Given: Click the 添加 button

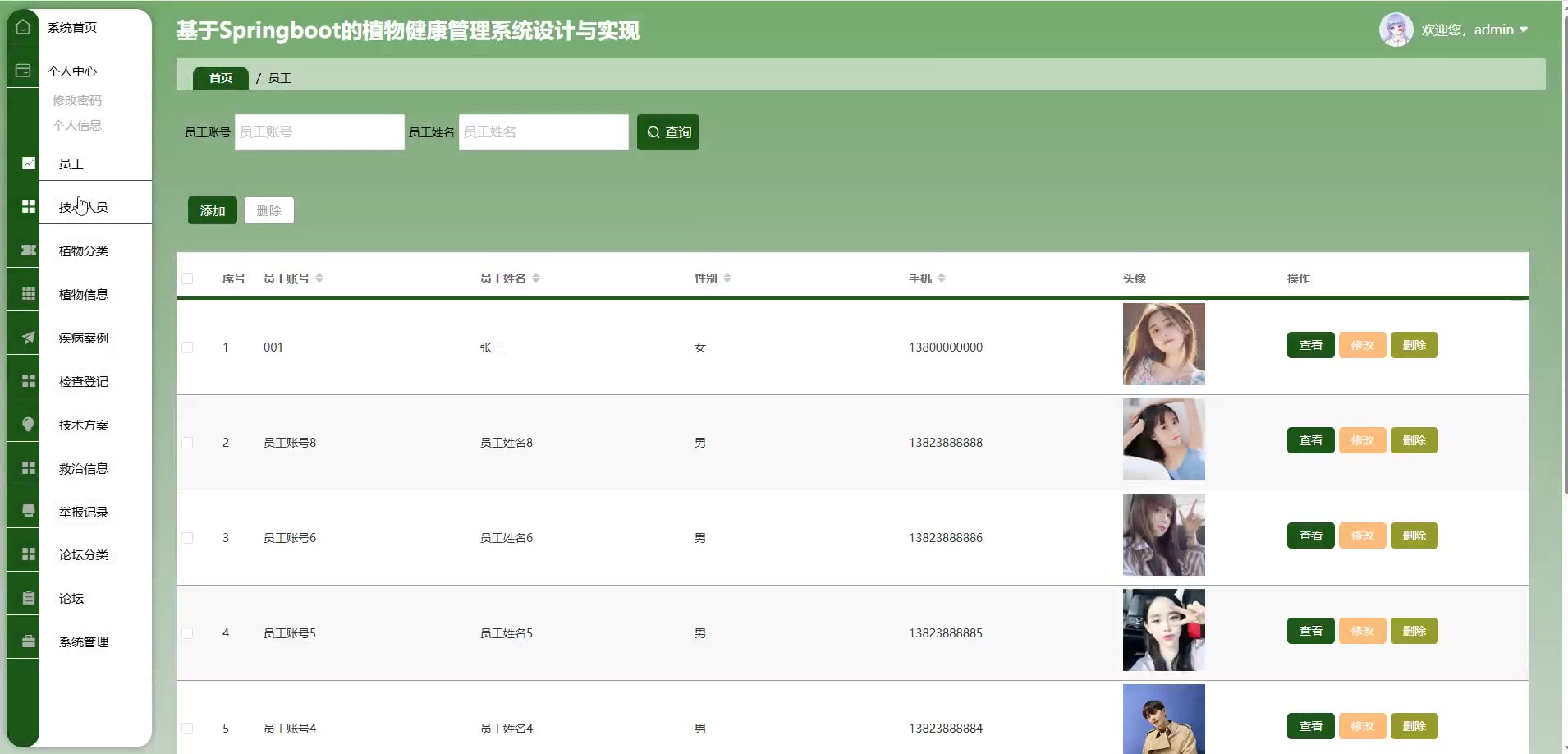Looking at the screenshot, I should 213,210.
